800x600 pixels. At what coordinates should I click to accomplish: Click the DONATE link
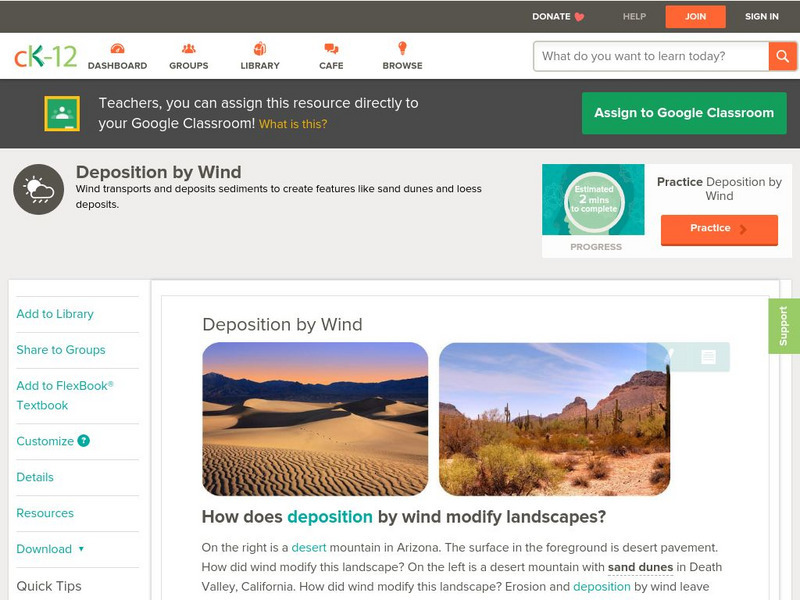point(552,17)
